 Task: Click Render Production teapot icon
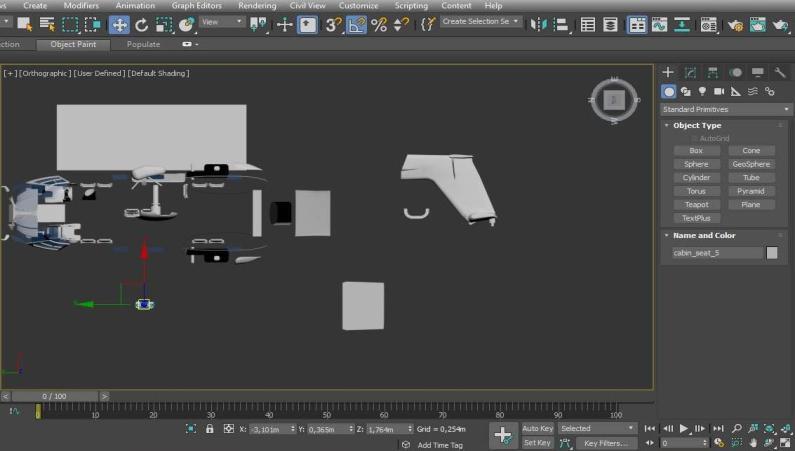tap(780, 24)
